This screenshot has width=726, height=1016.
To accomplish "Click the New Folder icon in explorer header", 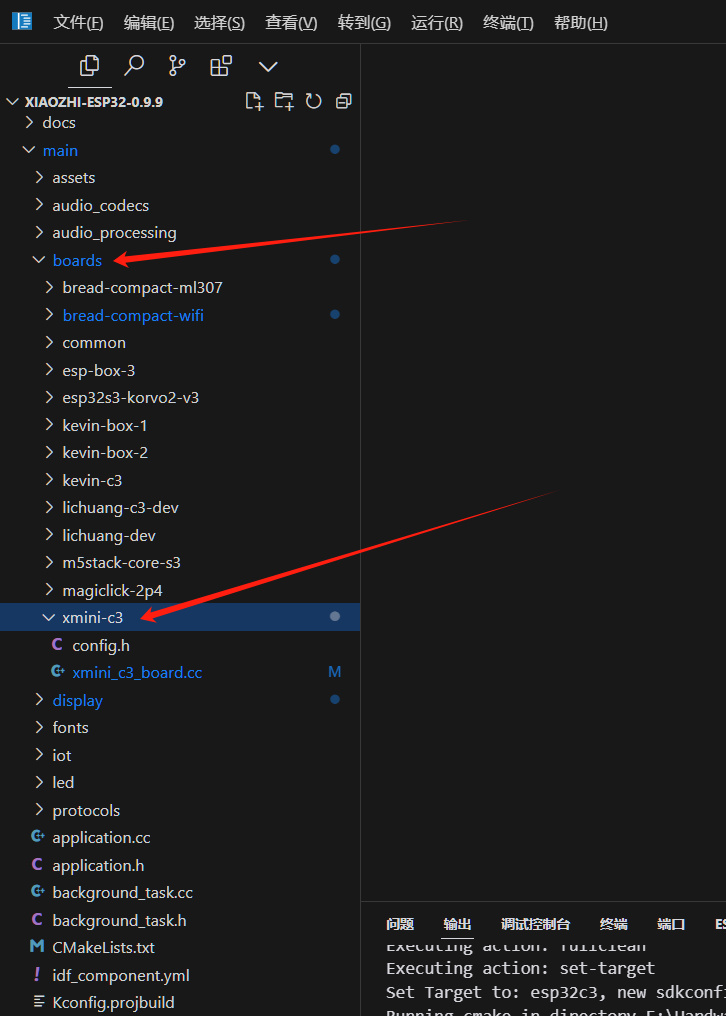I will pyautogui.click(x=284, y=101).
